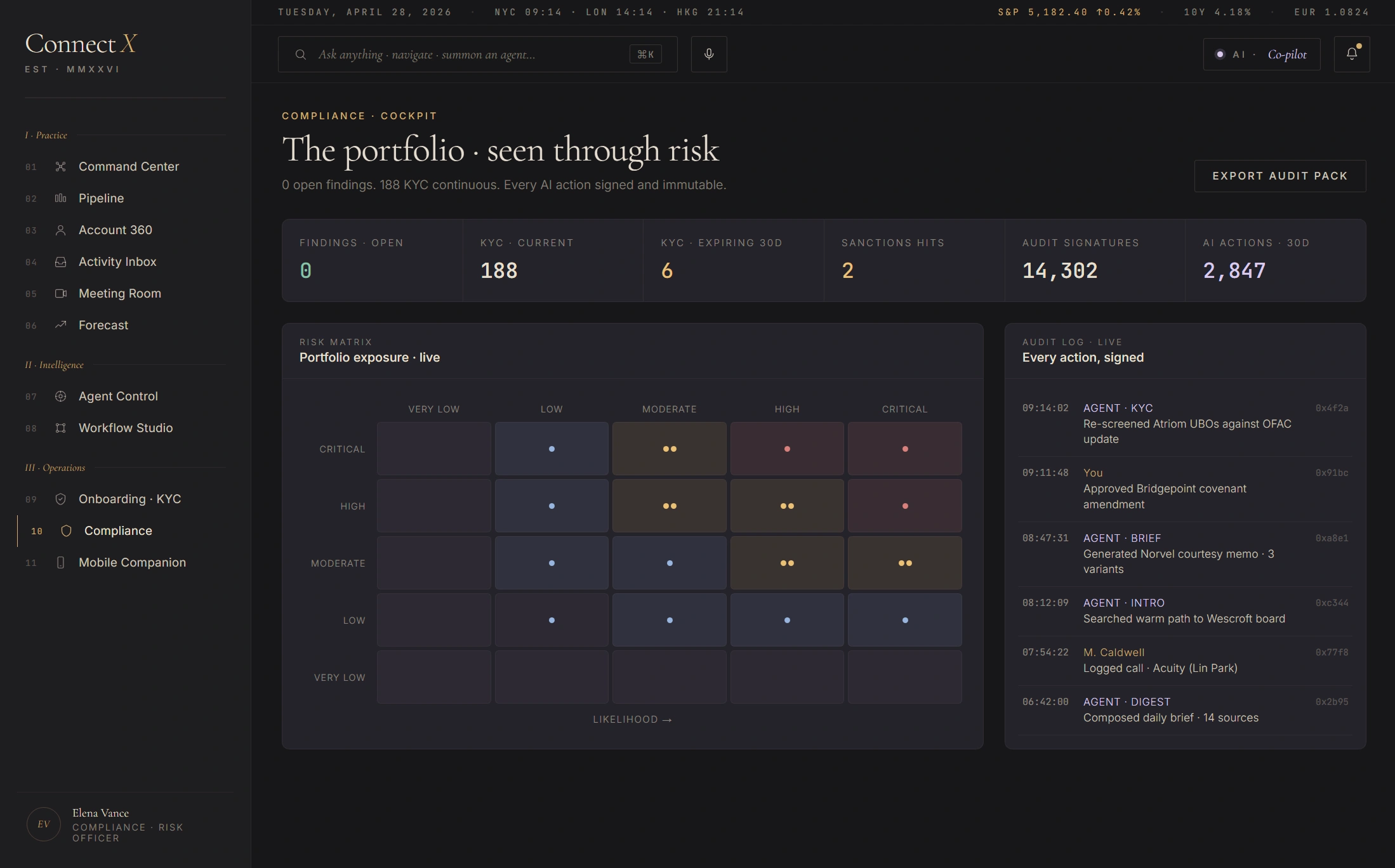Open Forecast via the trend-arrow icon
The width and height of the screenshot is (1395, 868).
pos(60,325)
